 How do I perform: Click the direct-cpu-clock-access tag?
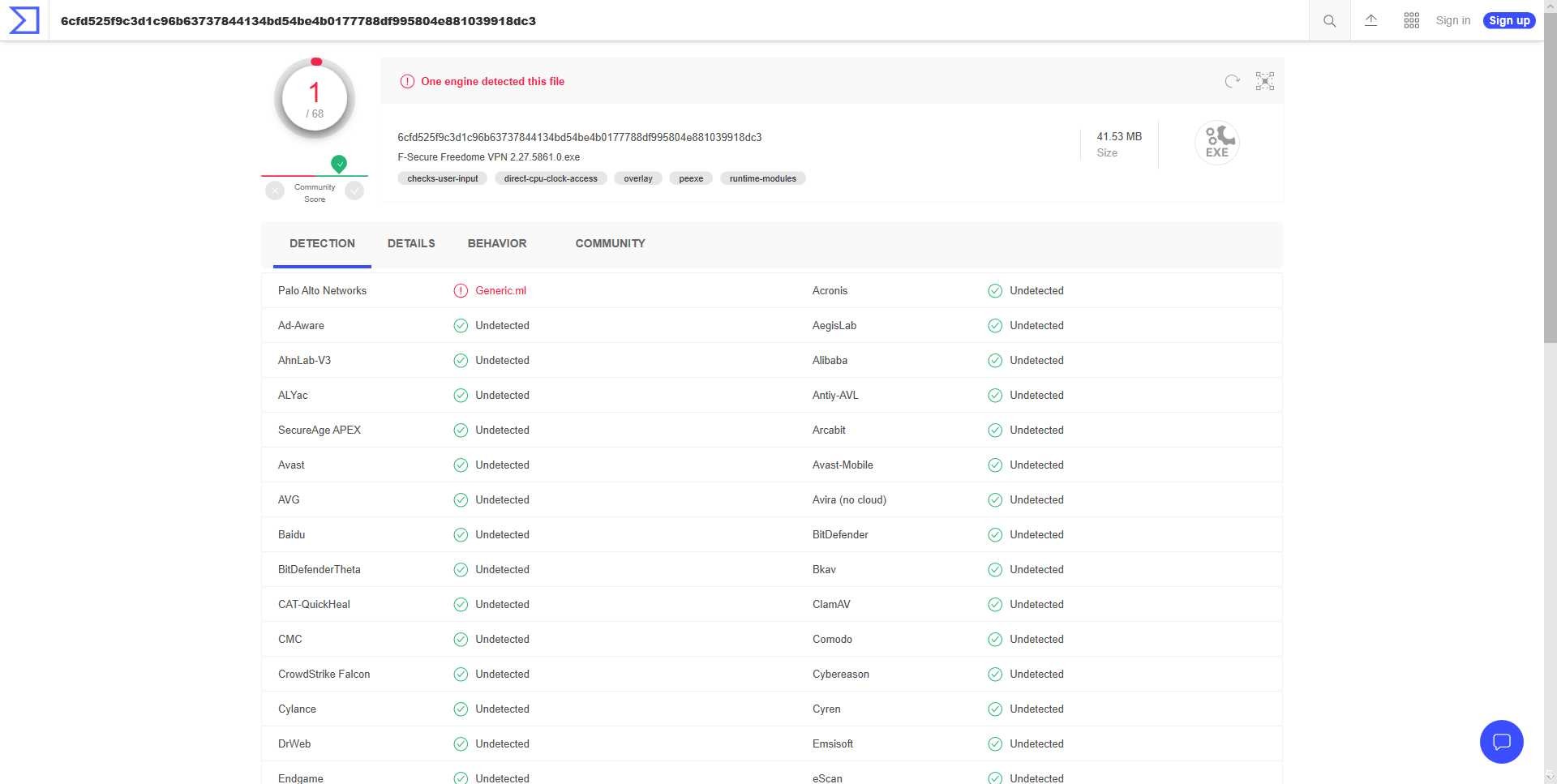(x=551, y=178)
